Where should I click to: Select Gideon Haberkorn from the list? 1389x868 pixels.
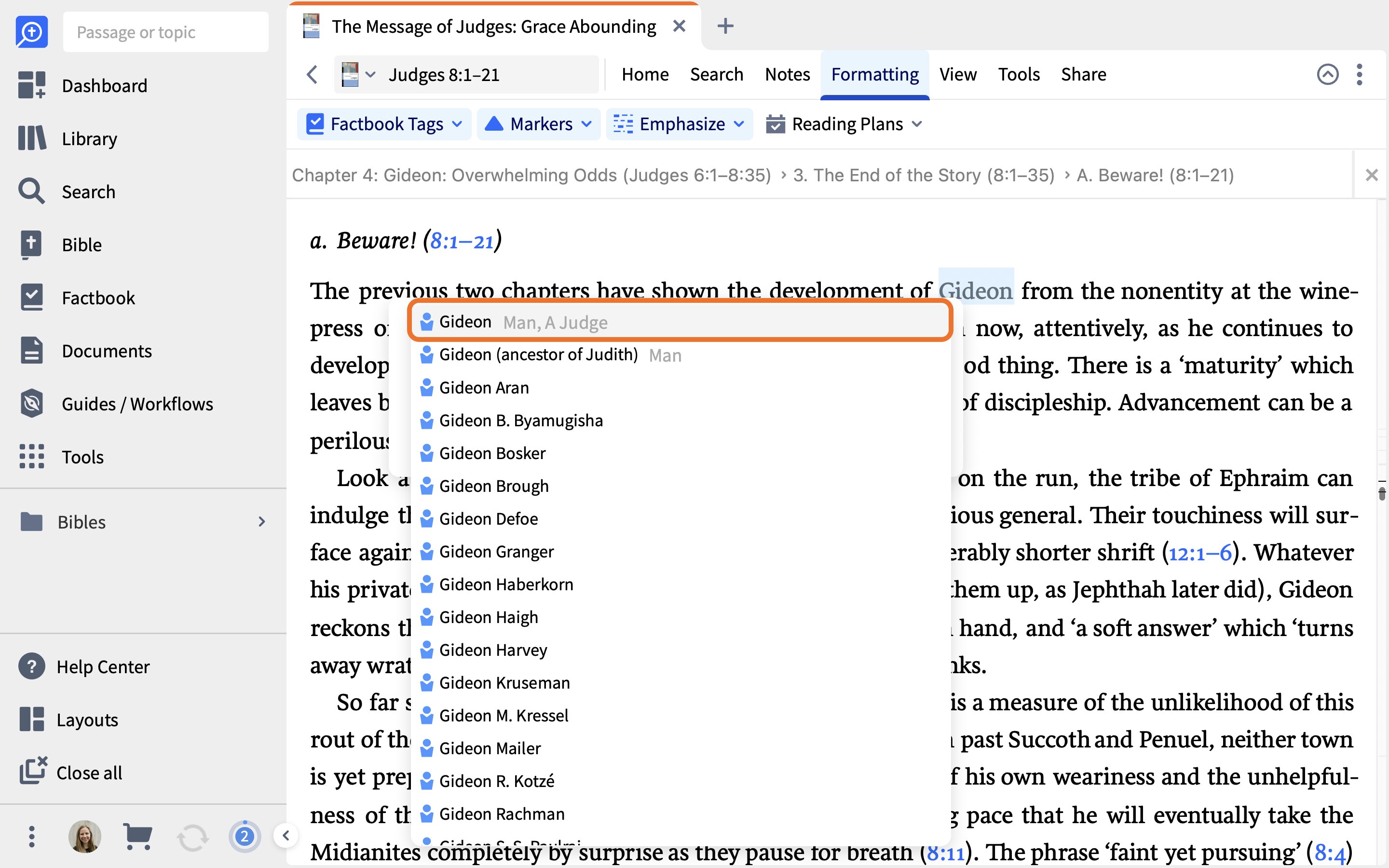click(680, 584)
